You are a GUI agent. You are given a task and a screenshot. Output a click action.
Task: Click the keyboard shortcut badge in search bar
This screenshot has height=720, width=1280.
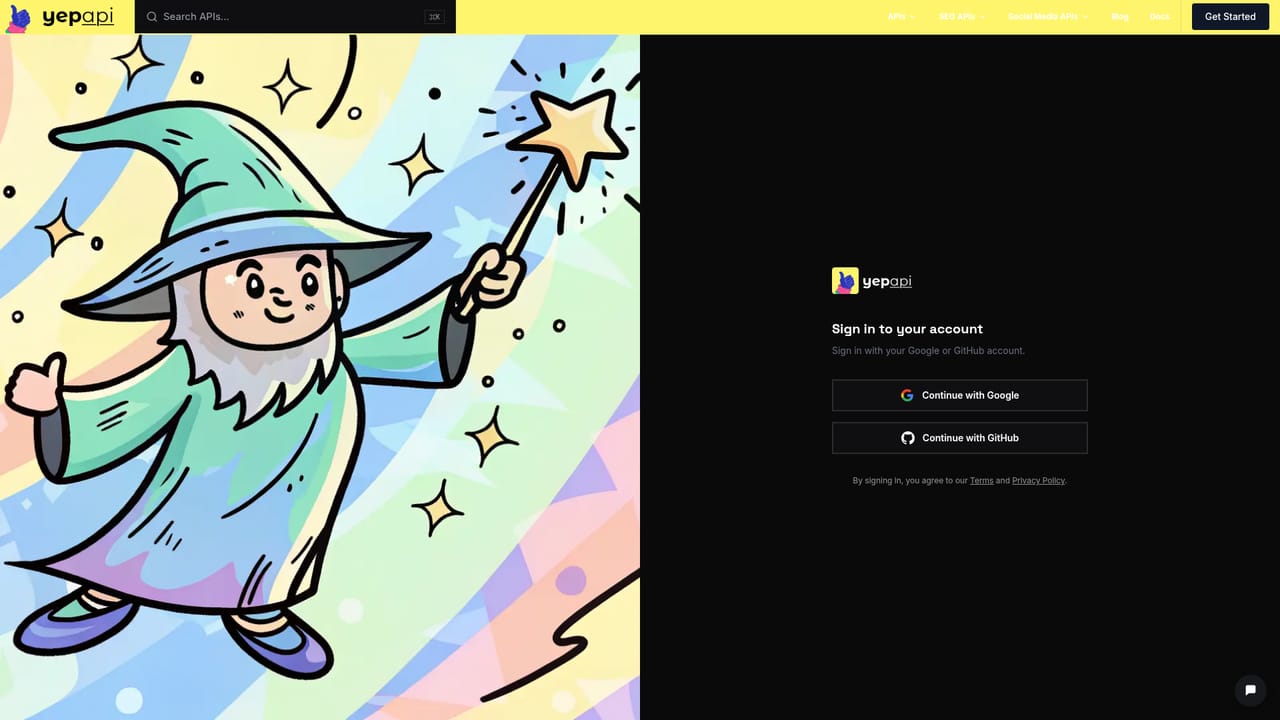point(434,17)
